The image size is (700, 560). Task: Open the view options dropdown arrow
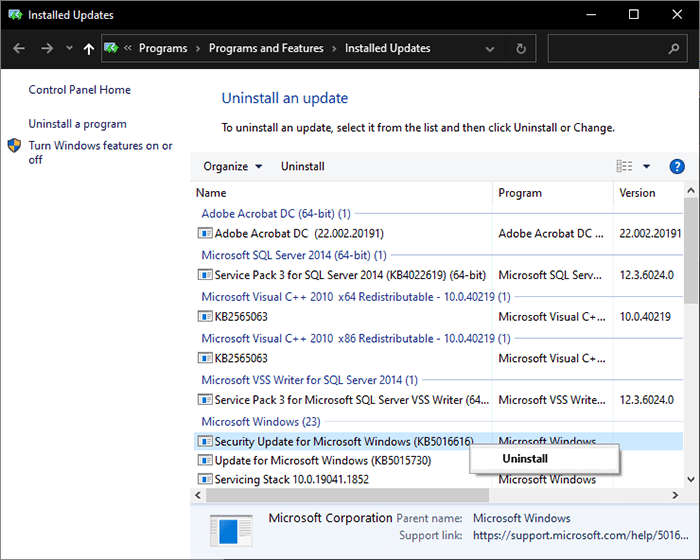tap(646, 167)
